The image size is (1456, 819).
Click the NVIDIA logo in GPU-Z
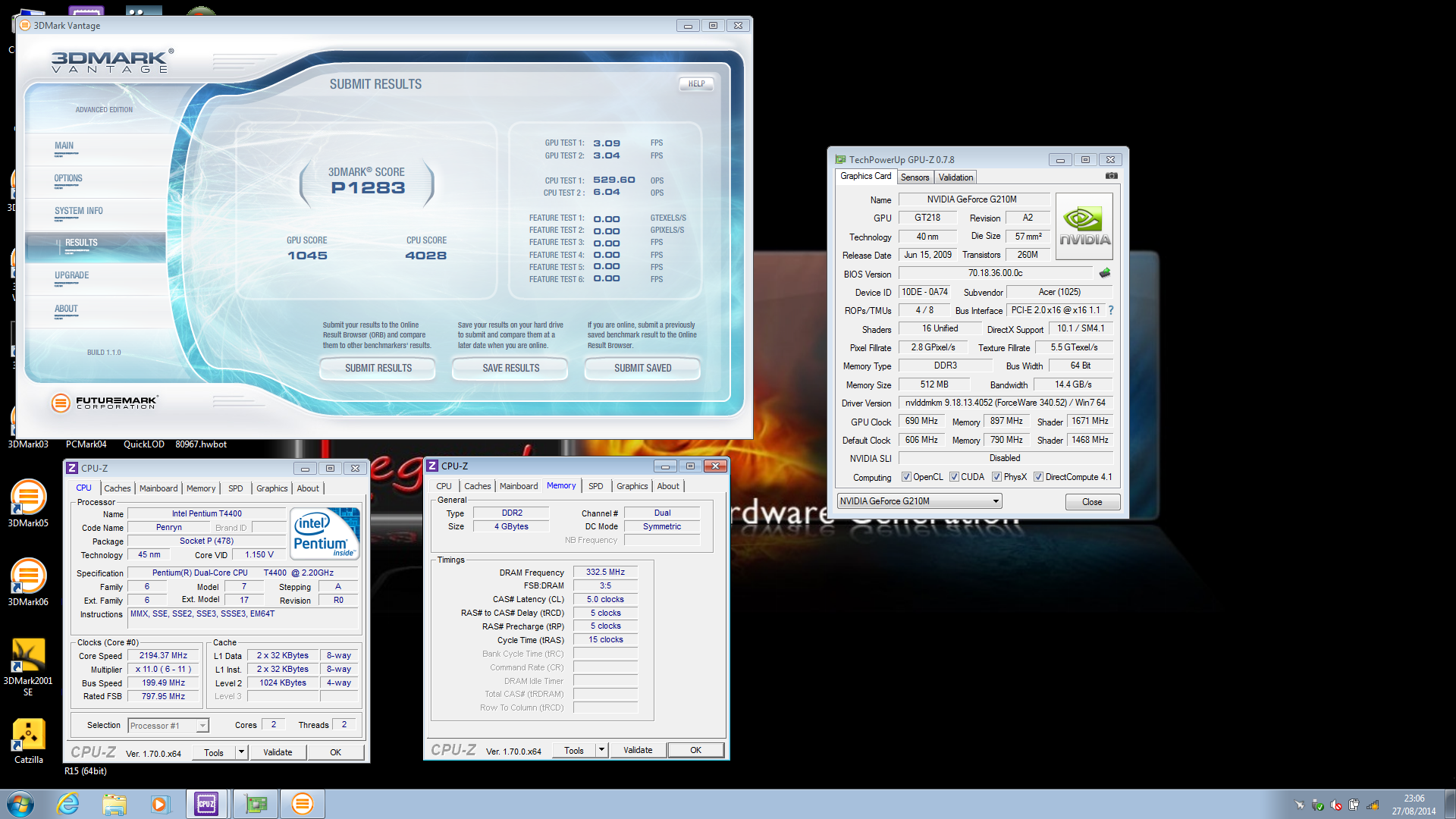1084,226
